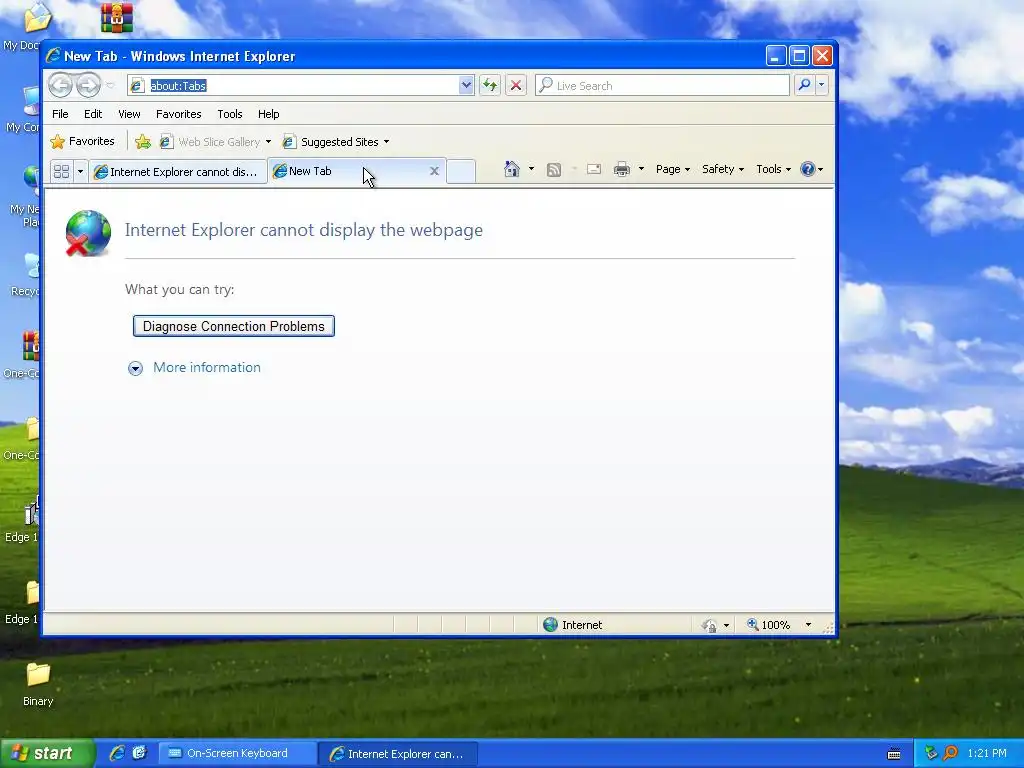Image resolution: width=1024 pixels, height=768 pixels.
Task: Click the Read Mail envelope icon
Action: point(594,169)
